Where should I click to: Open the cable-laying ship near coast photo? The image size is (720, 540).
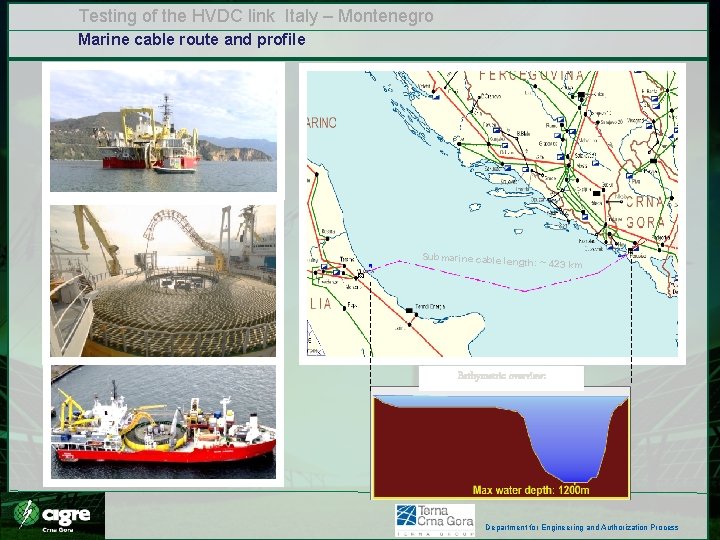163,131
